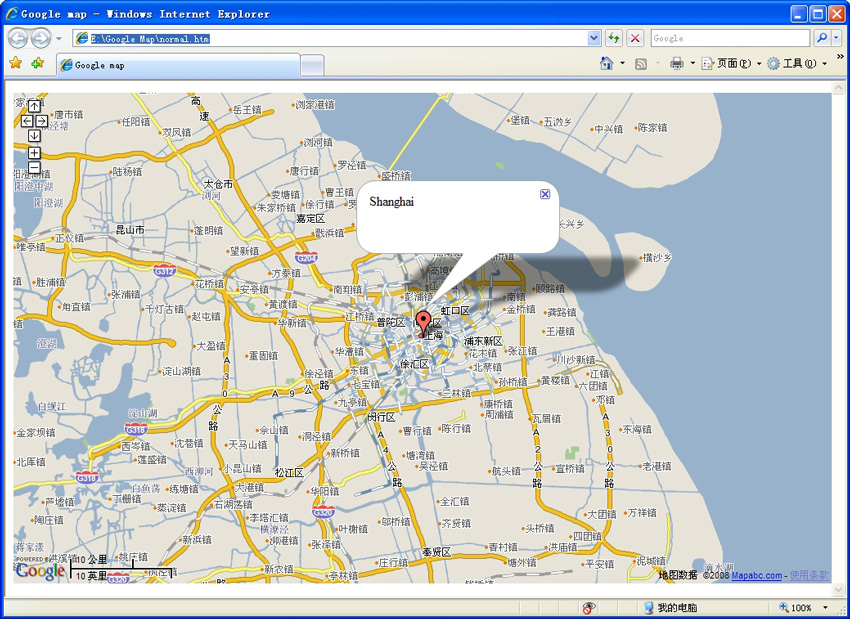The image size is (850, 619).
Task: Click the G312 highway shield
Action: (164, 270)
